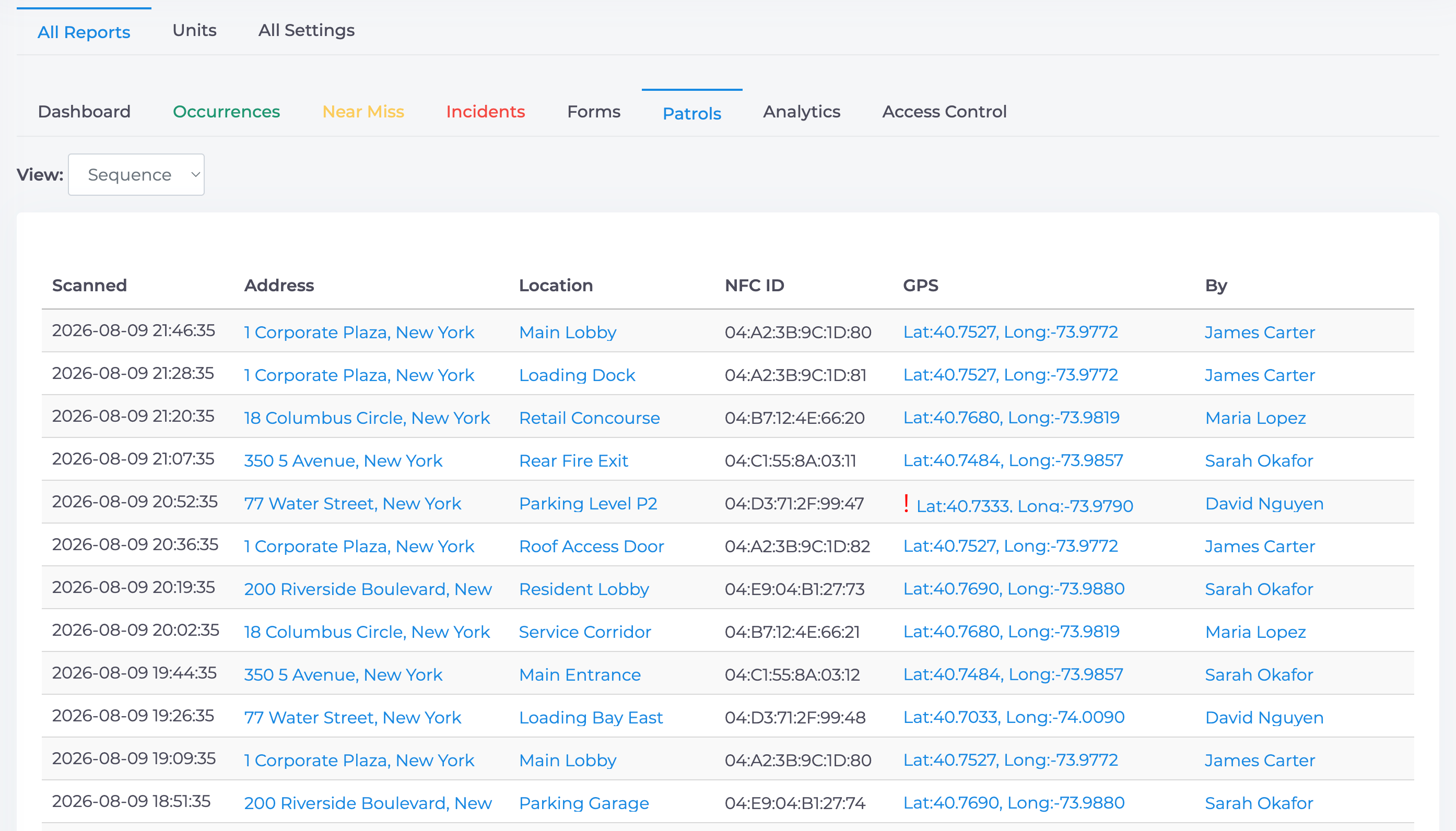Click the NFC ID column header
Viewport: 1456px width, 831px height.
point(755,286)
